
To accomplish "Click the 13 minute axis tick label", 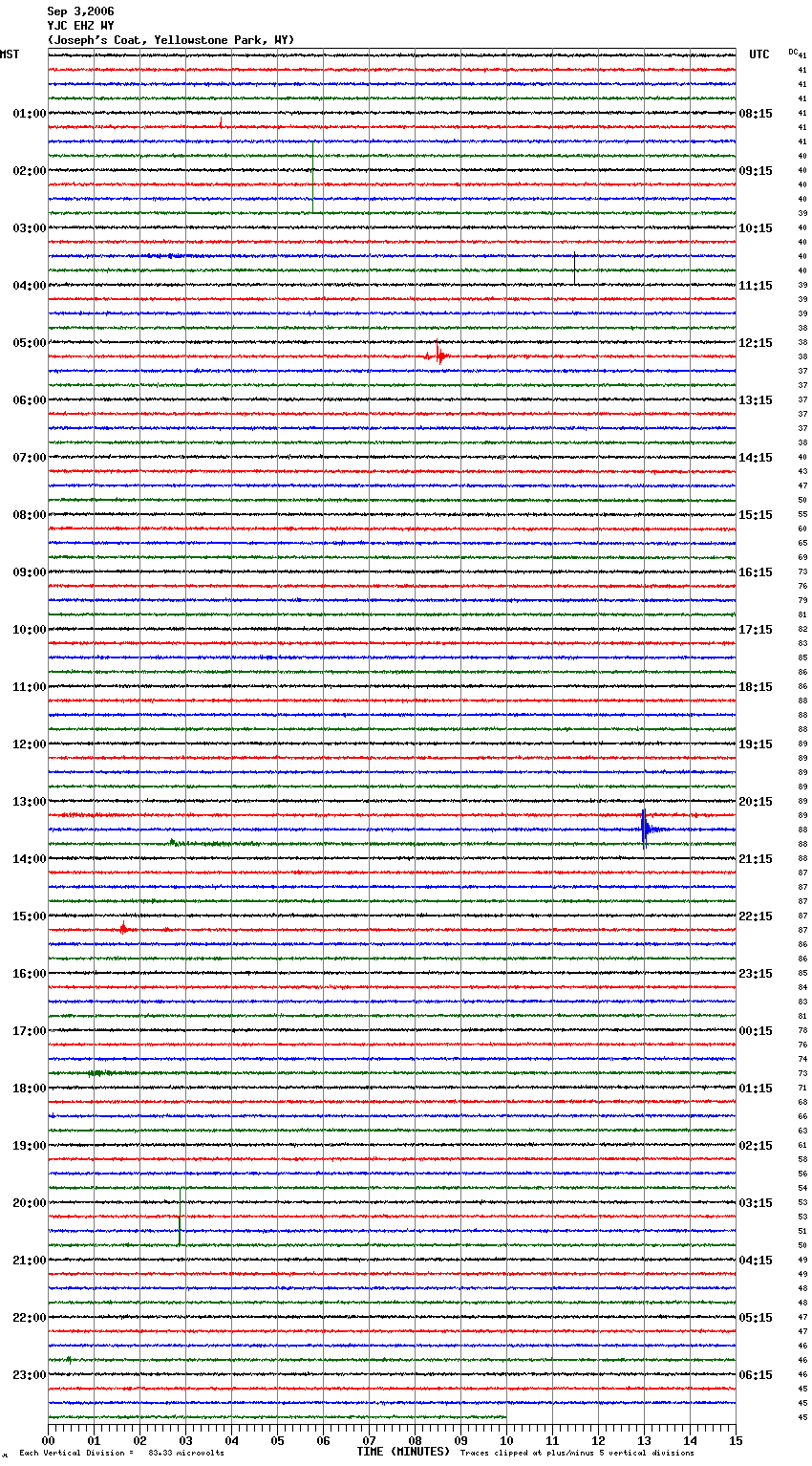I will [644, 1441].
